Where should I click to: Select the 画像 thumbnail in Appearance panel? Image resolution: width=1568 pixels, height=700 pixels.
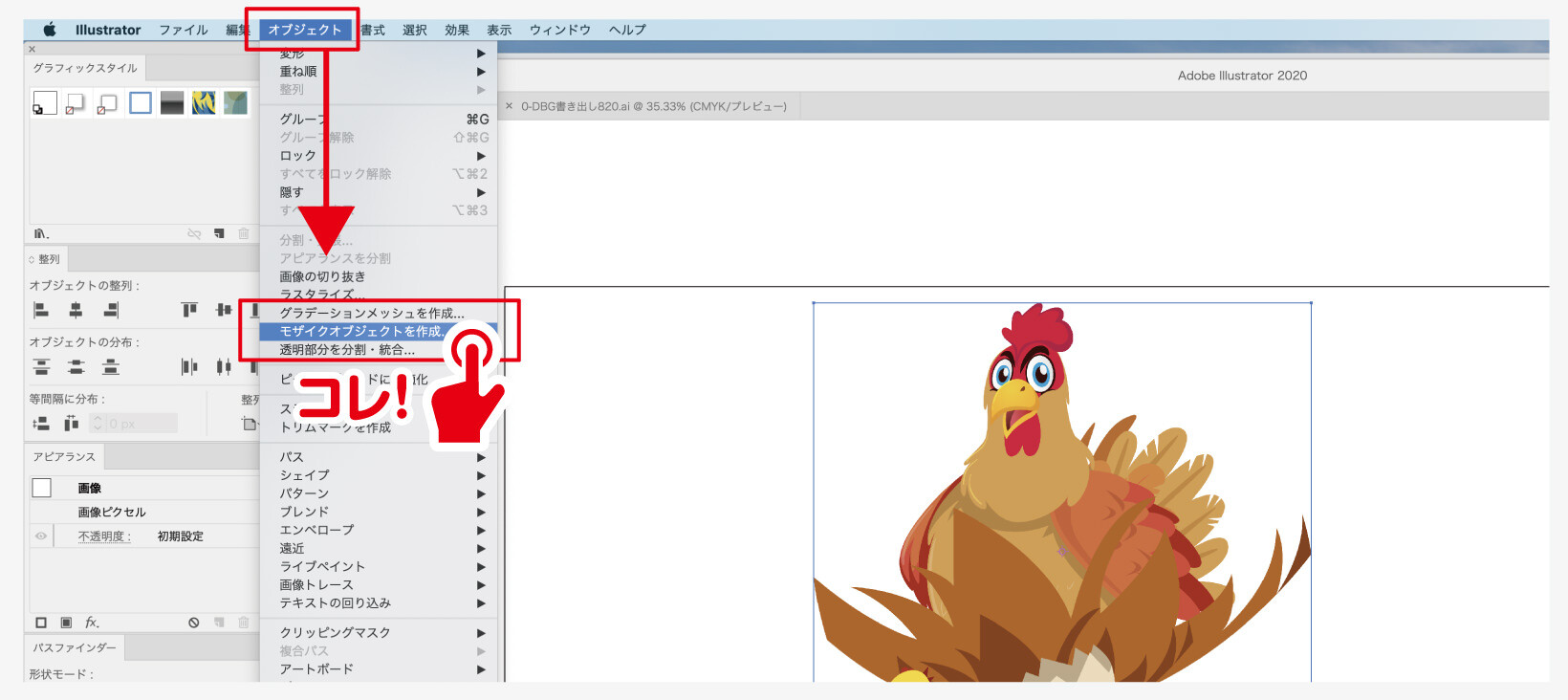[x=42, y=488]
